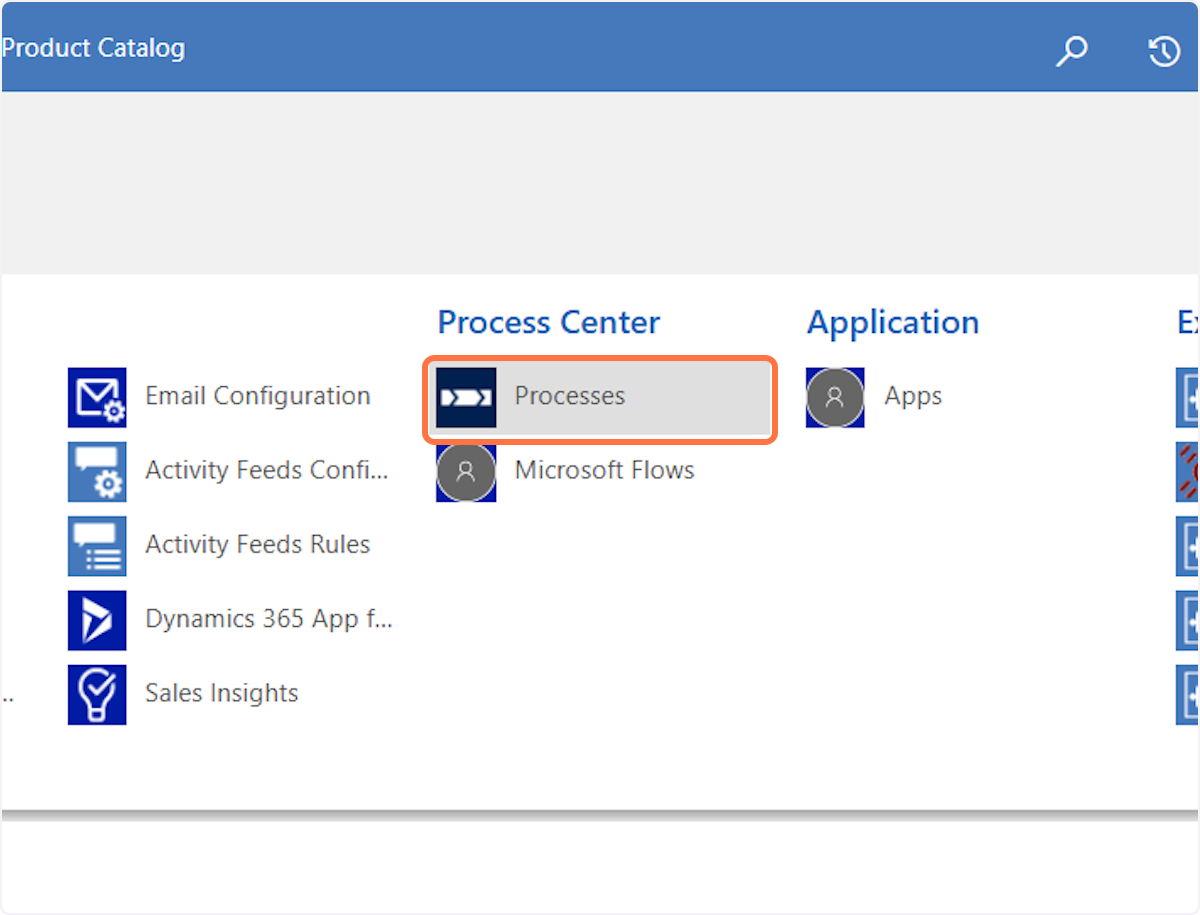Open the Activity Feeds Confi... text link
This screenshot has width=1200, height=915.
tap(266, 470)
